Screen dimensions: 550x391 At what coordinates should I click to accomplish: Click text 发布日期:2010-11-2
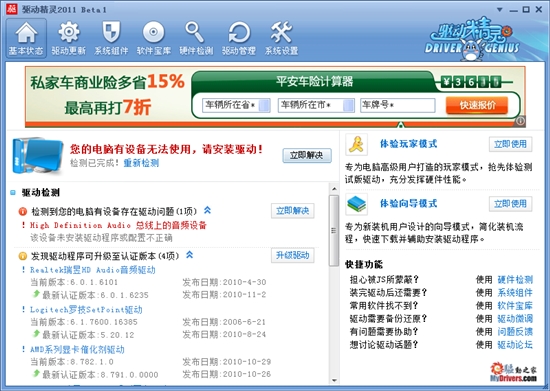tap(224, 295)
